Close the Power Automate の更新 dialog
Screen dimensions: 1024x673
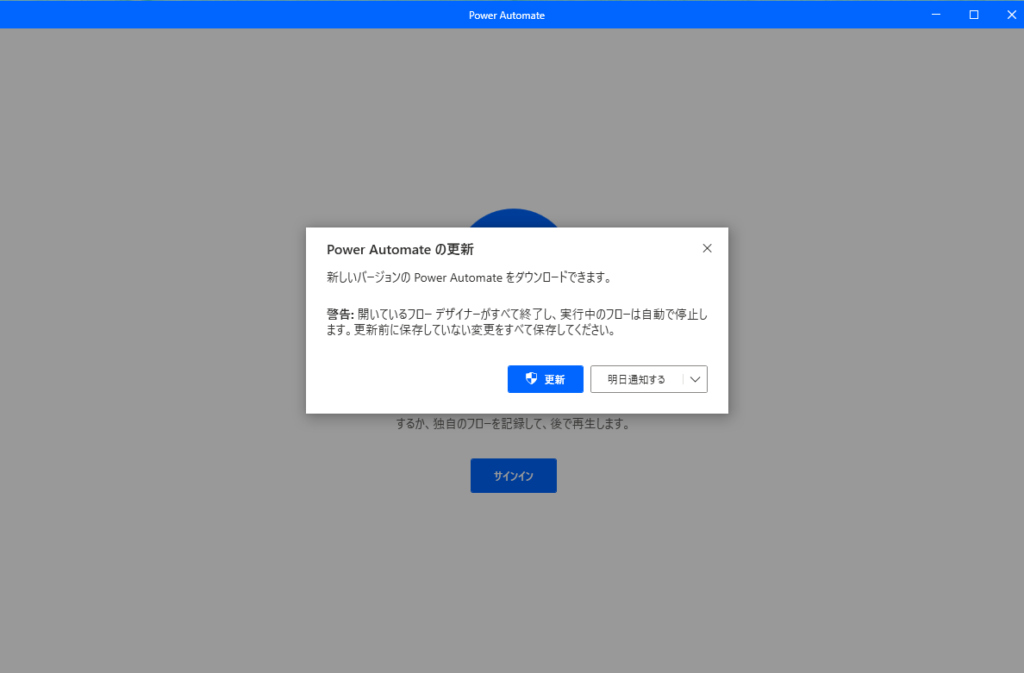pos(707,248)
